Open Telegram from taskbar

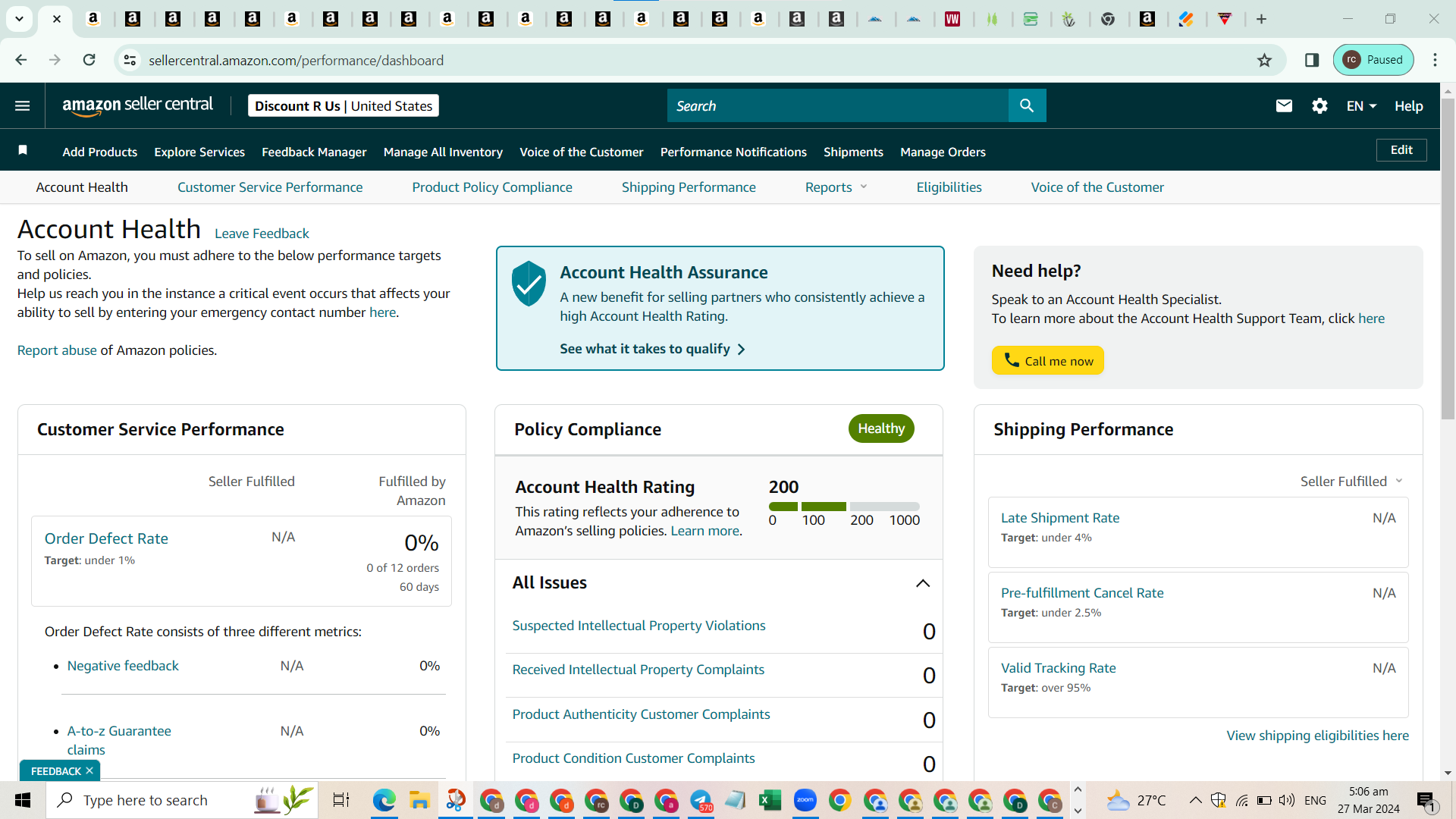pyautogui.click(x=701, y=800)
